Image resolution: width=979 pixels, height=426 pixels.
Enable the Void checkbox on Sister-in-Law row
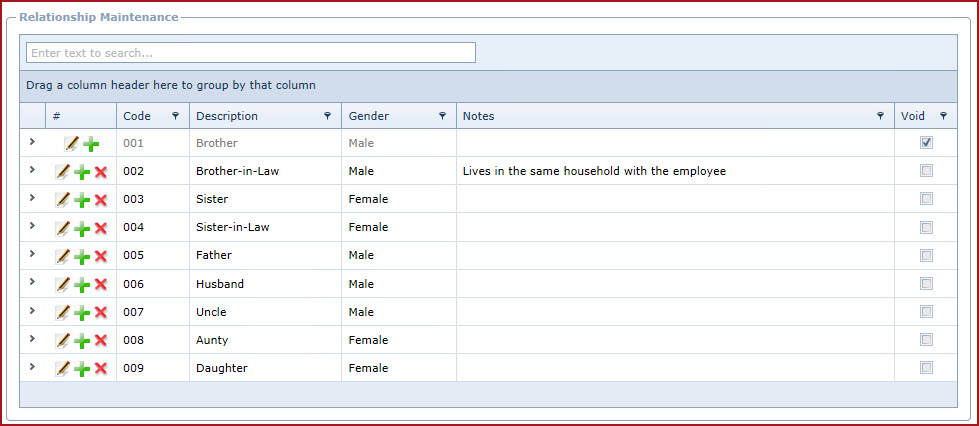(x=927, y=227)
